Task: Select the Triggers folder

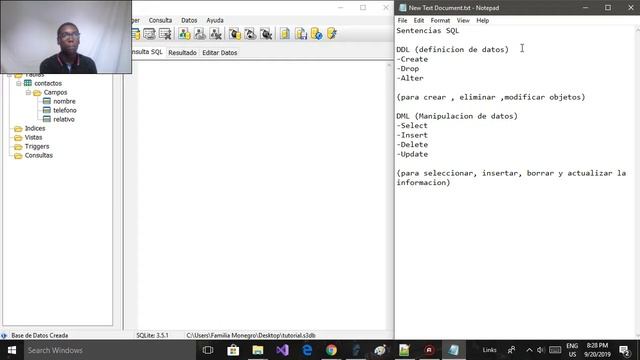Action: [37, 146]
